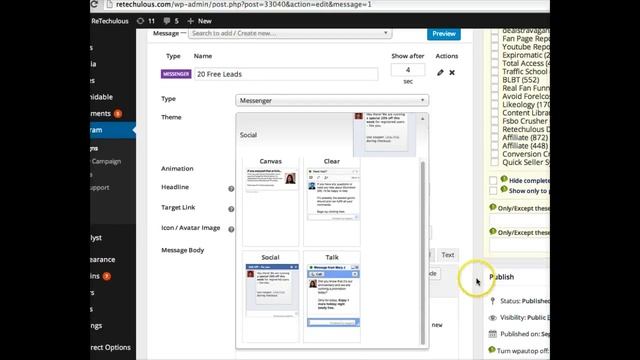The height and width of the screenshot is (360, 640).
Task: Check the Quick Seller checkbox
Action: tap(495, 162)
